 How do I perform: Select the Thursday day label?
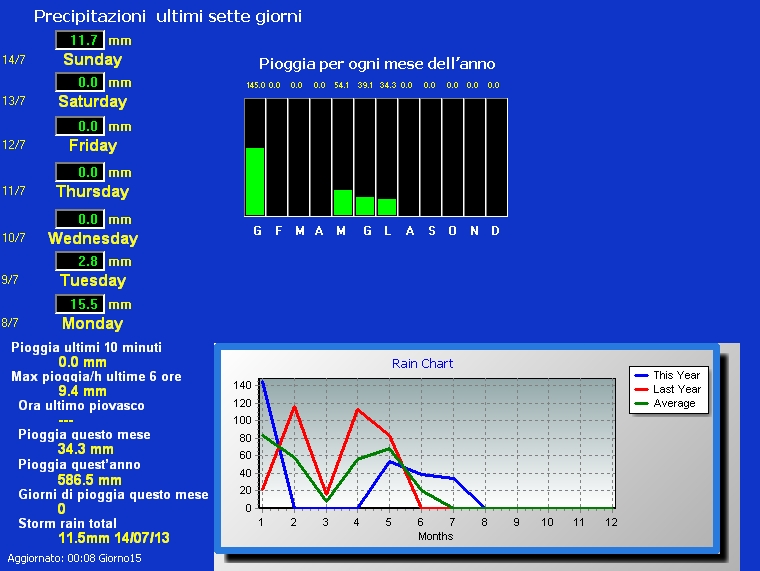[x=93, y=191]
